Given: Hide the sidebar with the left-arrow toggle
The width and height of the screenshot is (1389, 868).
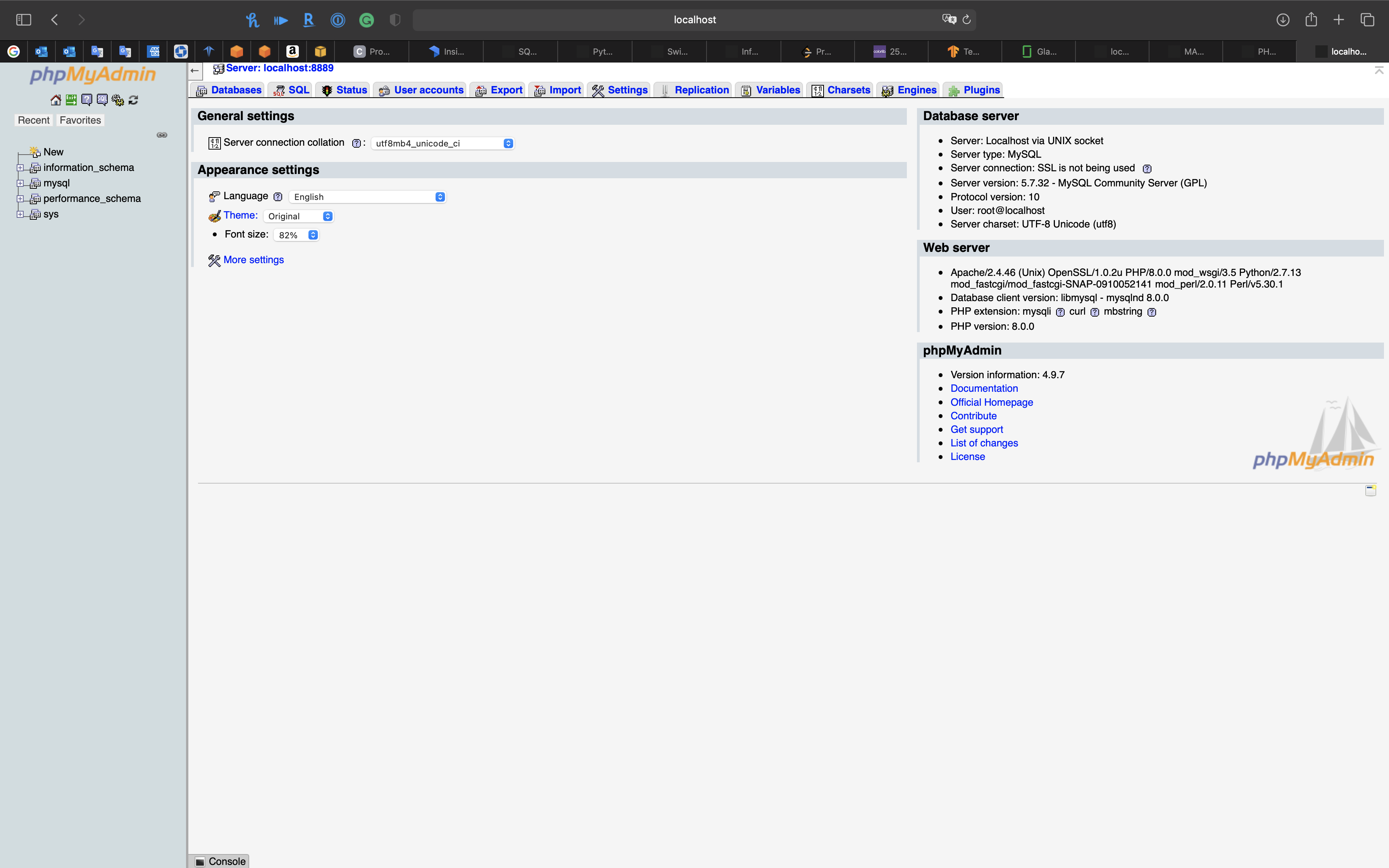Looking at the screenshot, I should pos(195,71).
